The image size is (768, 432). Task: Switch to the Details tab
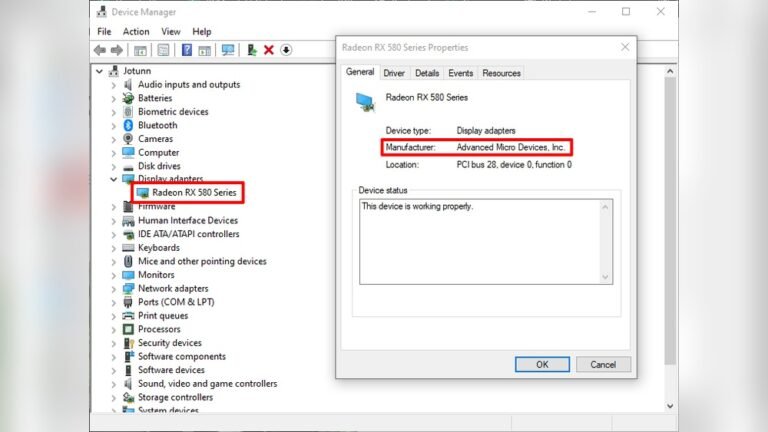click(x=427, y=73)
